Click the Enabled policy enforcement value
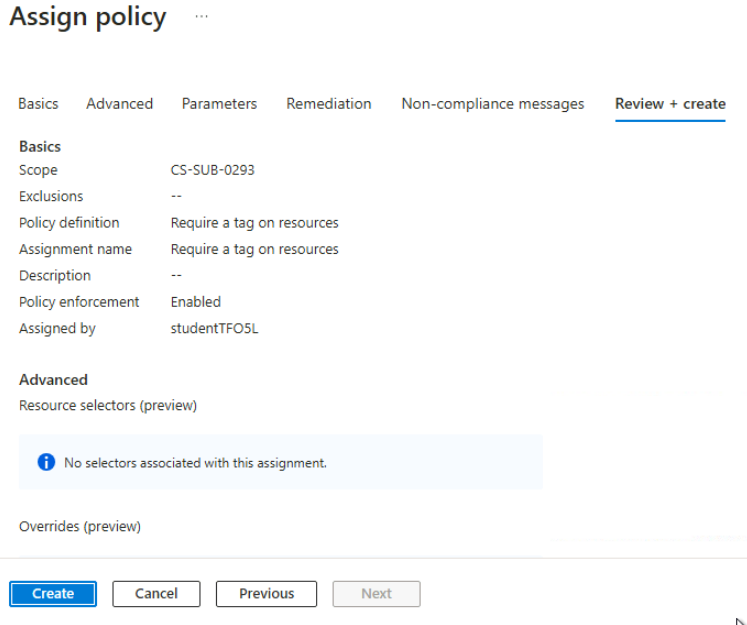The height and width of the screenshot is (625, 747). click(x=195, y=302)
